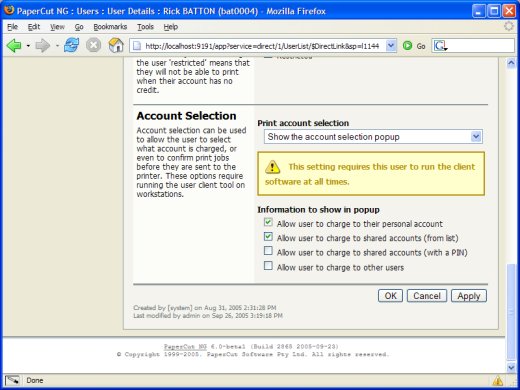Click the 'Information to show in popup' label
Image resolution: width=520 pixels, height=390 pixels.
(318, 210)
